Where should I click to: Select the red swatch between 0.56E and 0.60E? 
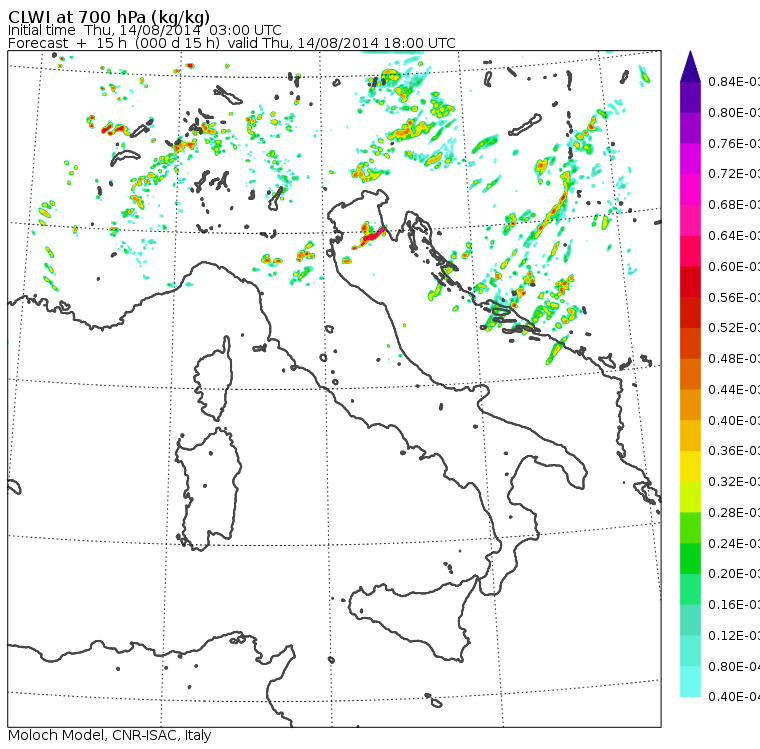coord(690,282)
